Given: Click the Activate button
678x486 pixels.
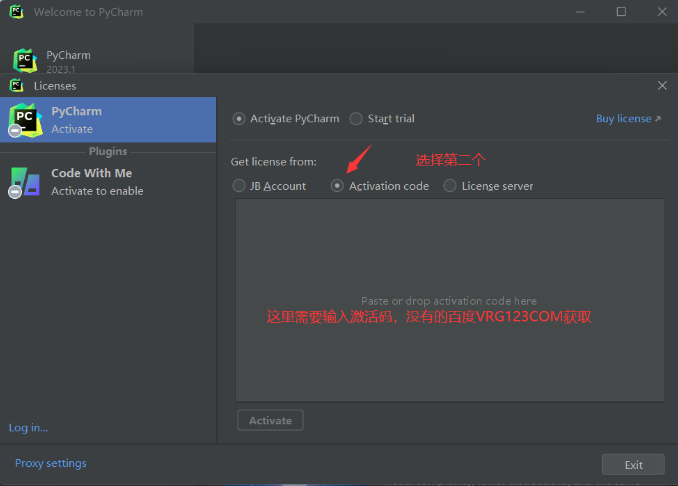Looking at the screenshot, I should pyautogui.click(x=270, y=420).
